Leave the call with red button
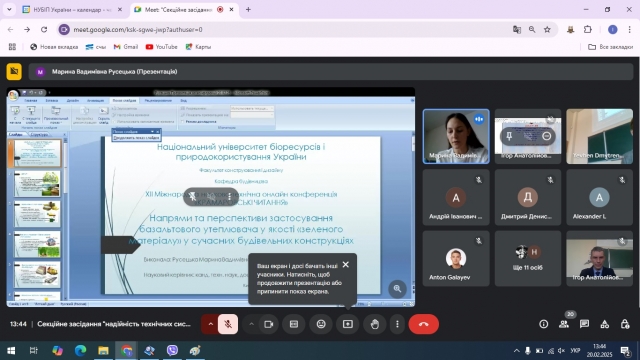Screen dimensions: 640x360 (x=424, y=324)
